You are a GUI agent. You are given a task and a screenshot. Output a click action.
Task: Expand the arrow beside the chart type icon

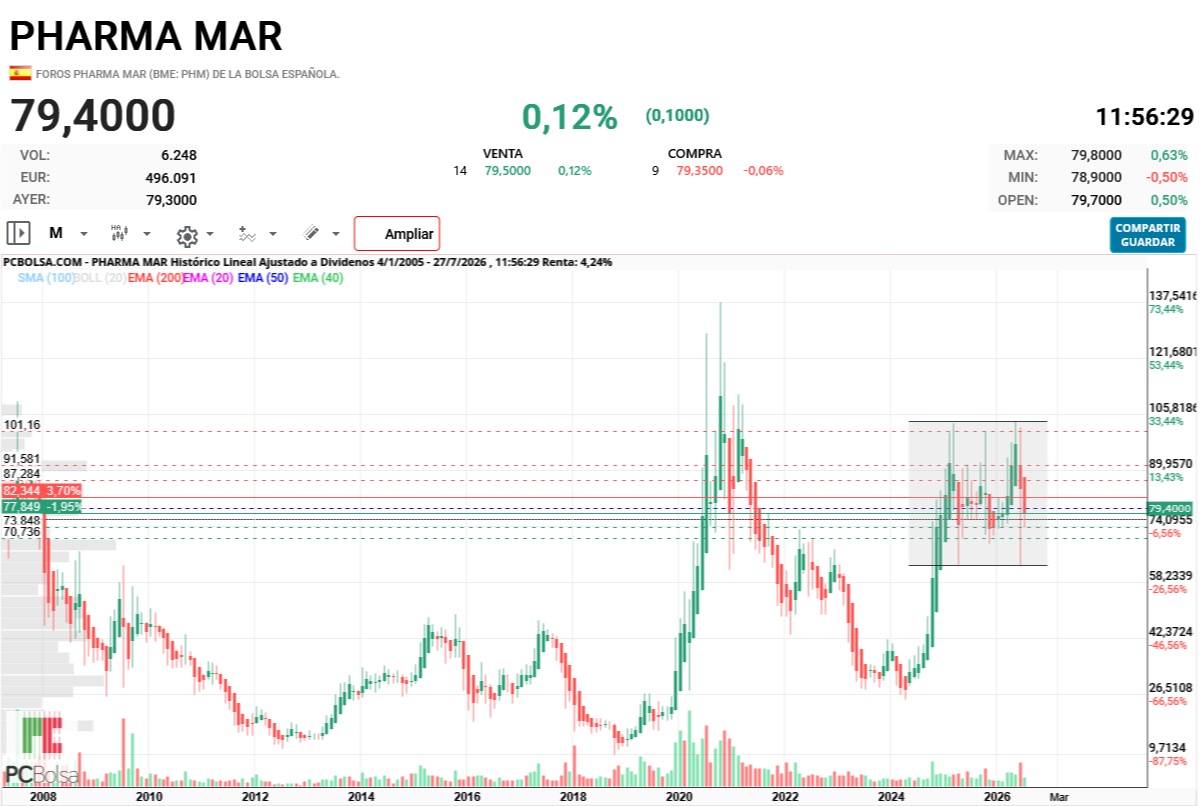[x=147, y=234]
